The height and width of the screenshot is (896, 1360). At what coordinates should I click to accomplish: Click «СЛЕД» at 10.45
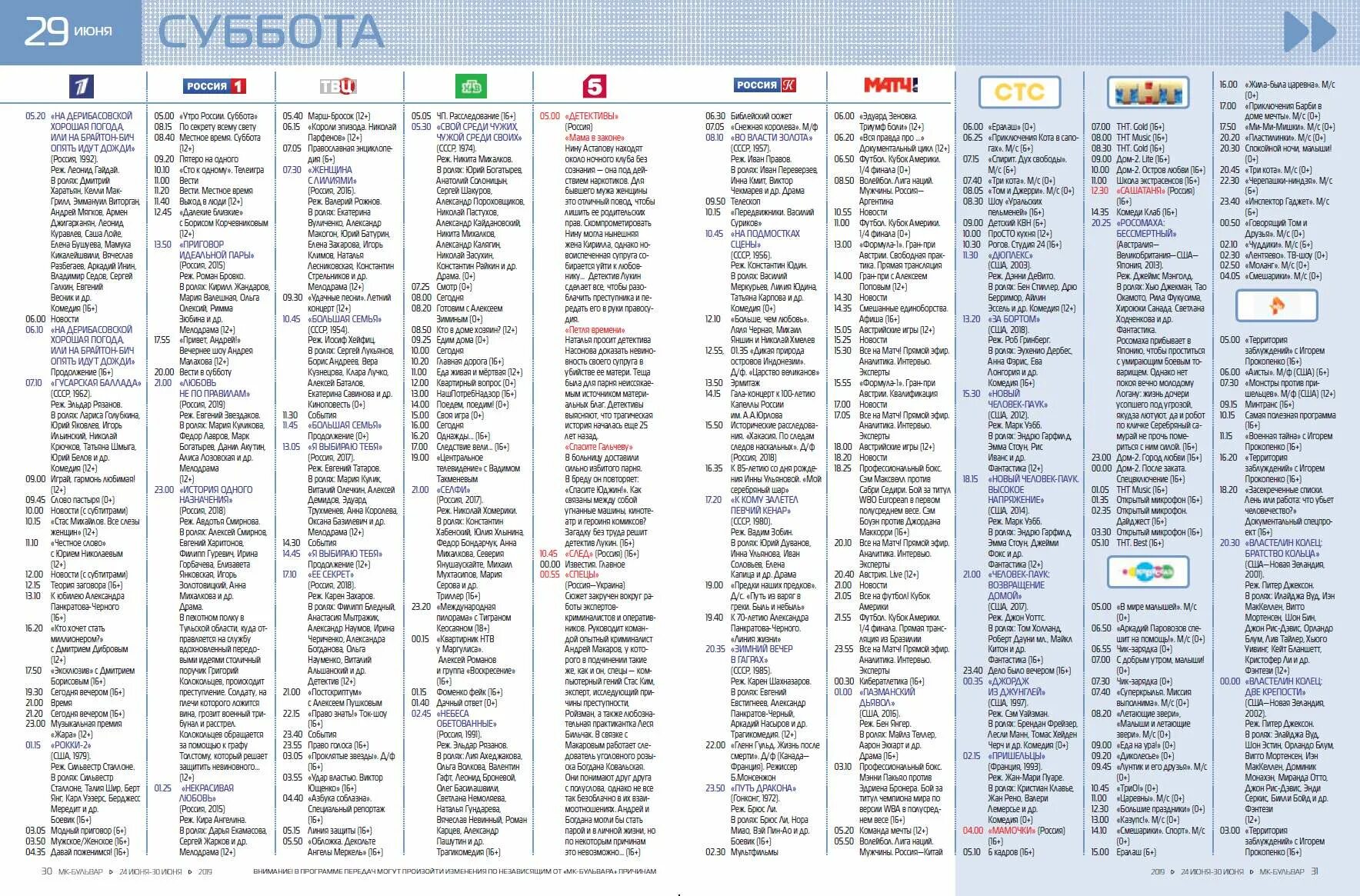point(578,554)
